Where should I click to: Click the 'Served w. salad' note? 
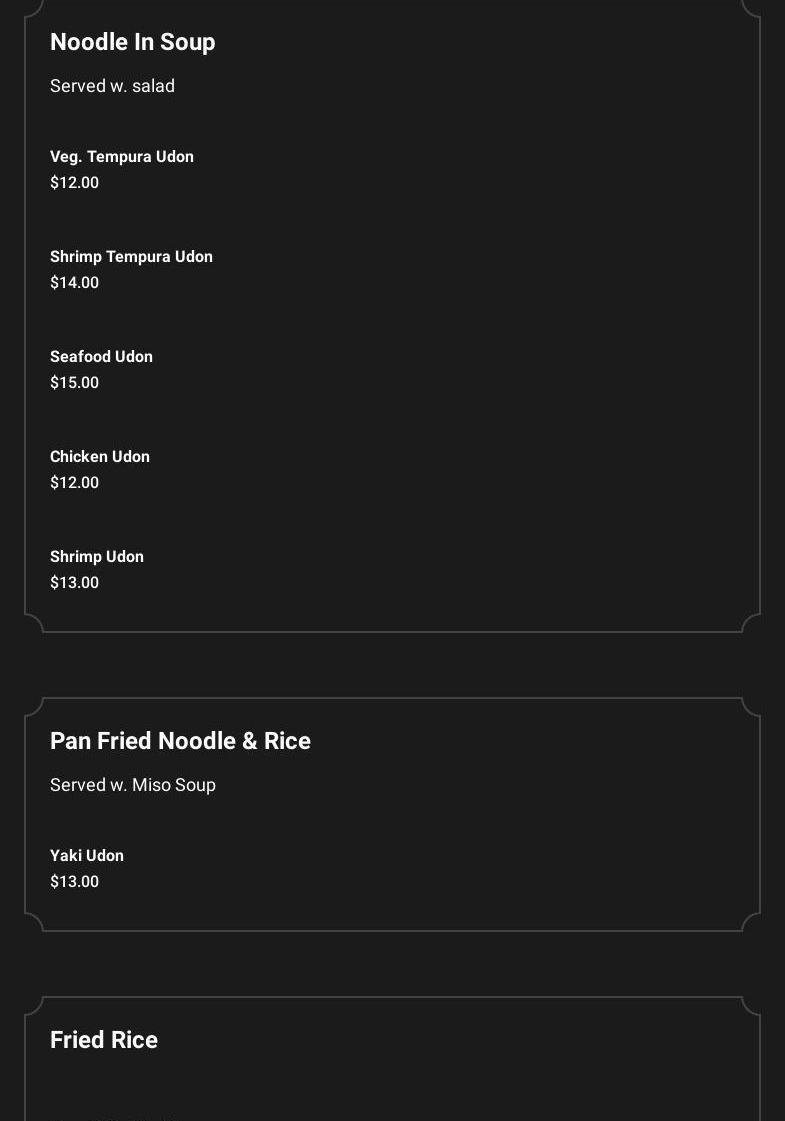pos(112,86)
